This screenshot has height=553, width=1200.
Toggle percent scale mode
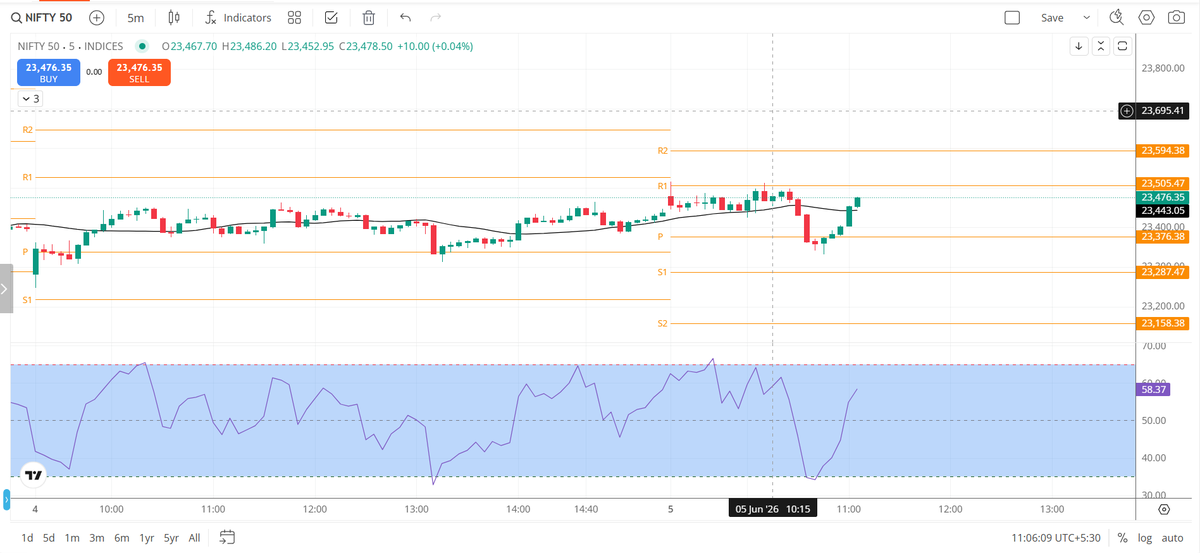(x=1123, y=537)
